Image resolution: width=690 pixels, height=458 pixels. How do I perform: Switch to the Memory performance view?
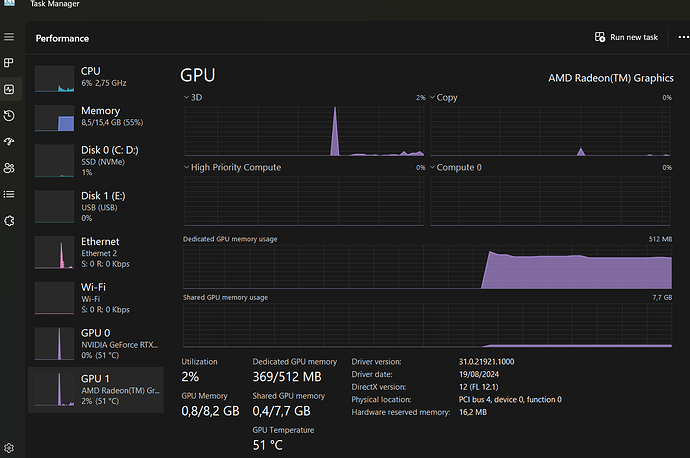coord(97,119)
